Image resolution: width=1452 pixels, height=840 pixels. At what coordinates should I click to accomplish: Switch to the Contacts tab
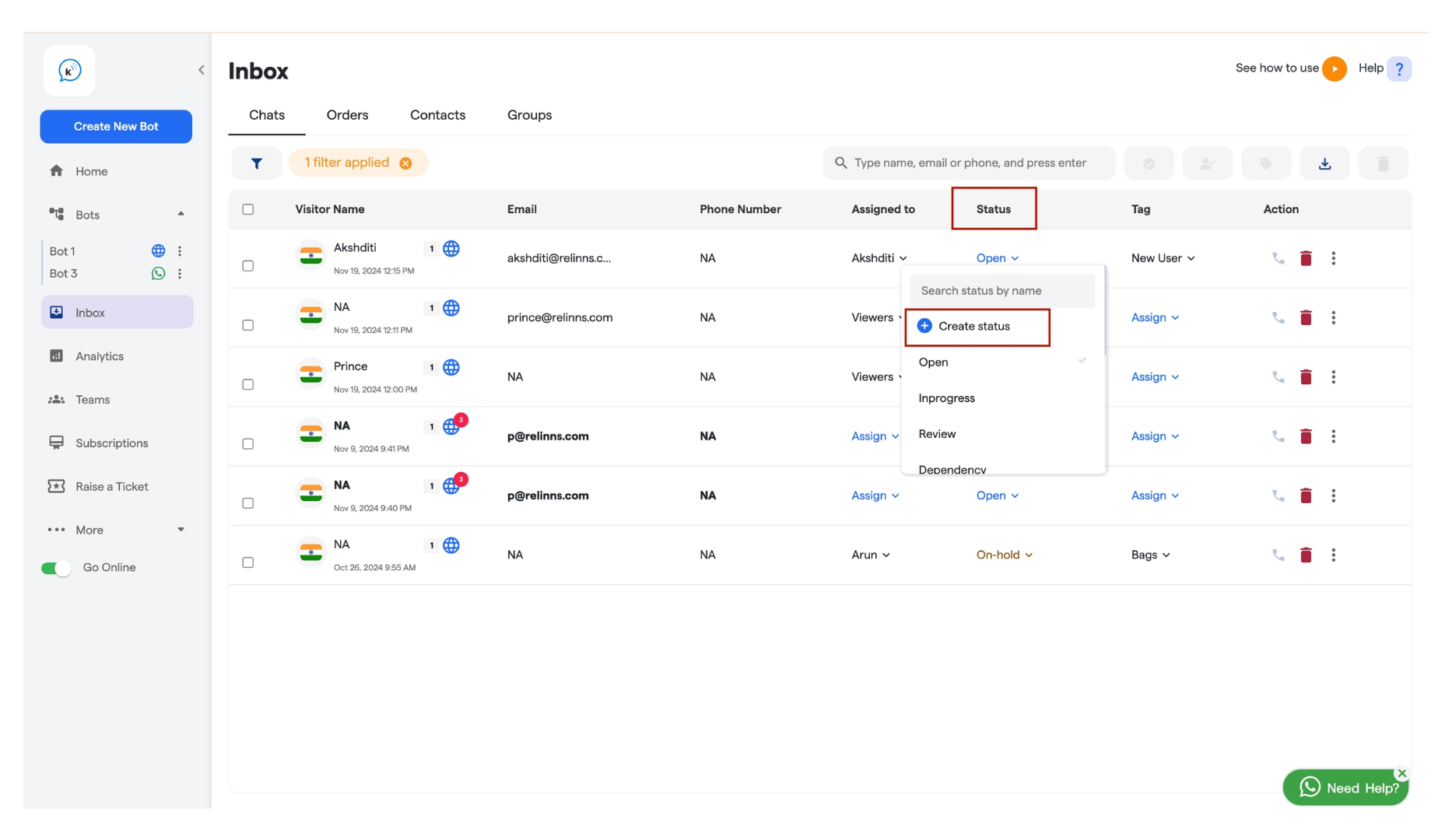[x=437, y=115]
